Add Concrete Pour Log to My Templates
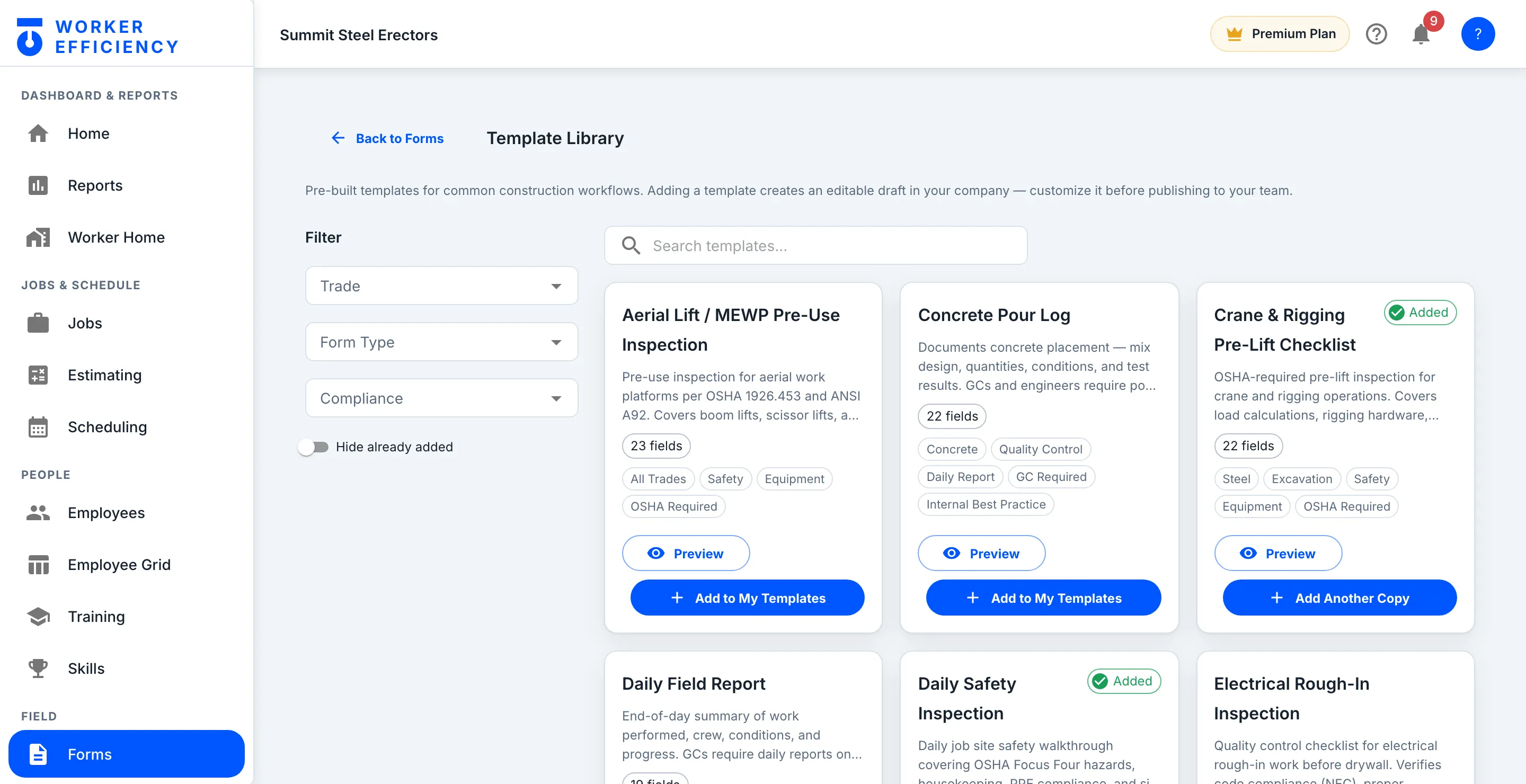1526x784 pixels. pos(1043,598)
